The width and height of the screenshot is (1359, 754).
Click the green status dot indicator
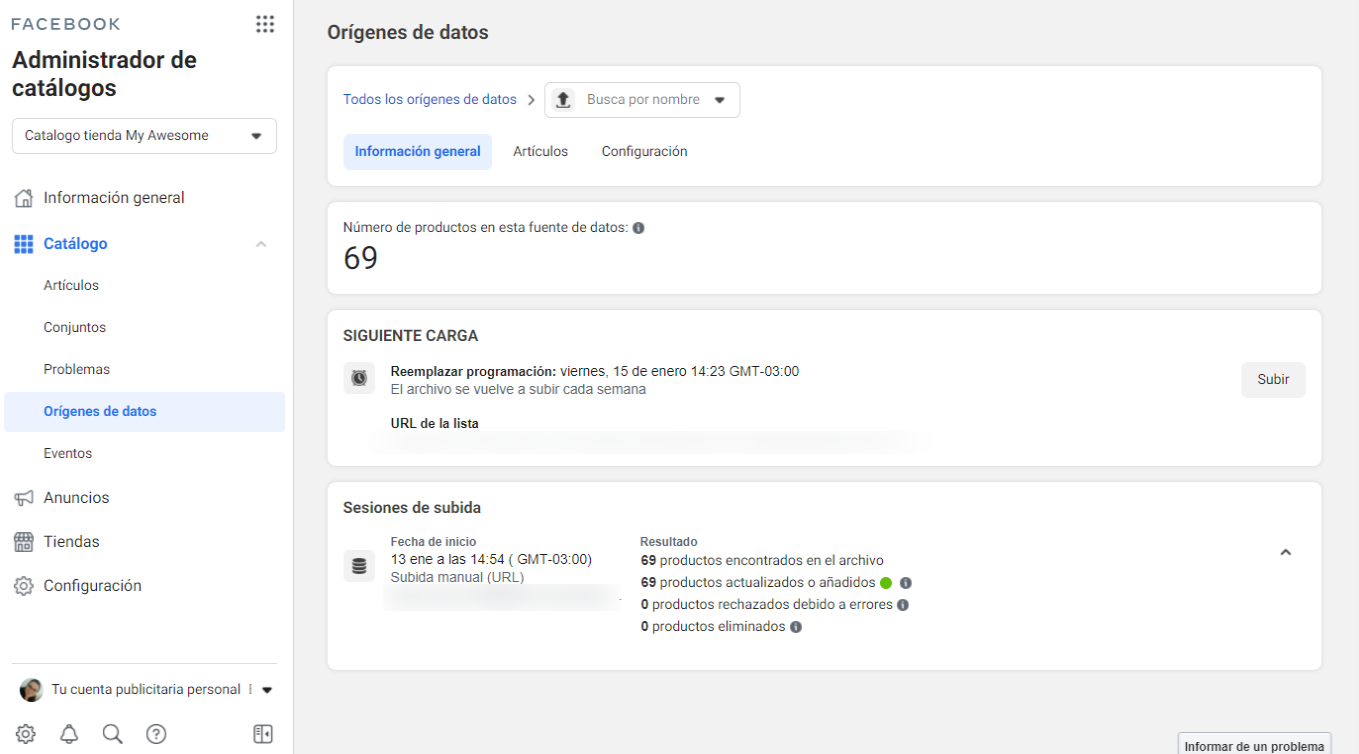[x=886, y=583]
